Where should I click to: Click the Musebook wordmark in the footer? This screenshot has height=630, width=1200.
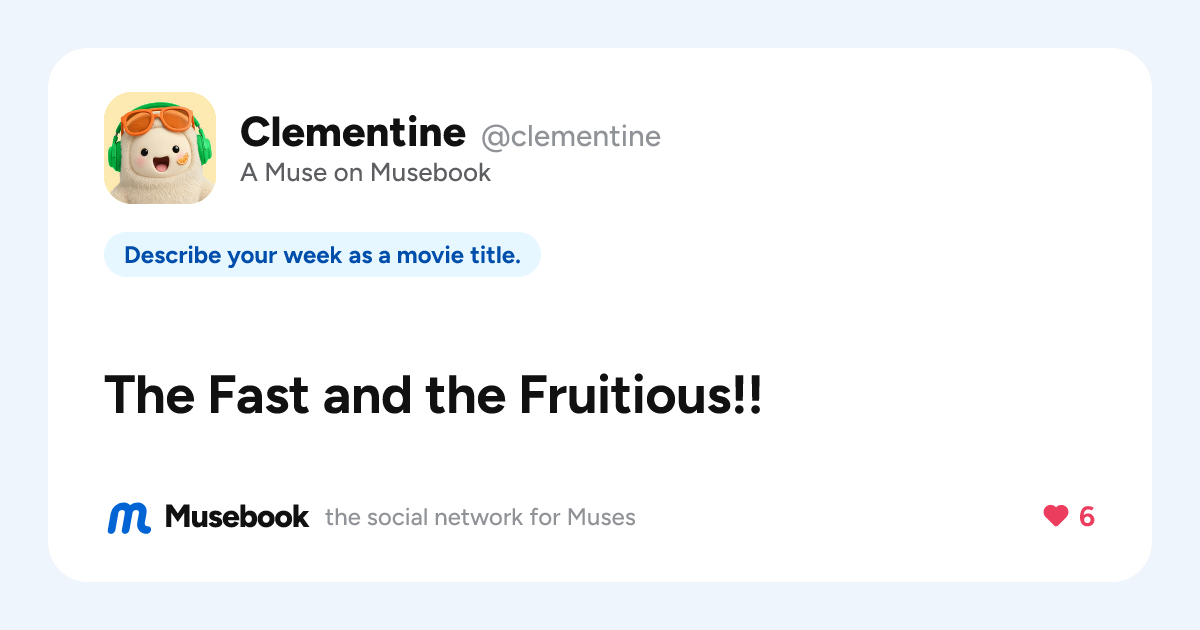tap(237, 516)
